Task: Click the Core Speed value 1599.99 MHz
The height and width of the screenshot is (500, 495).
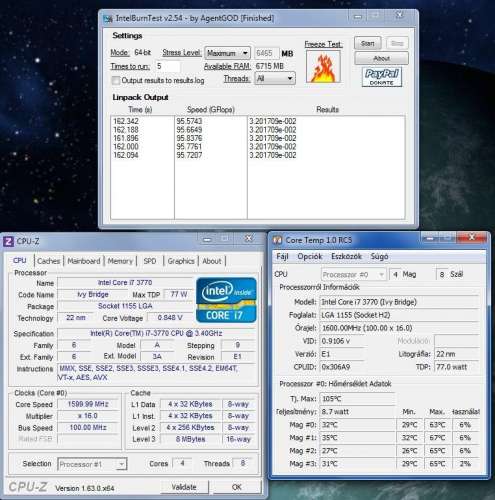Action: (88, 404)
